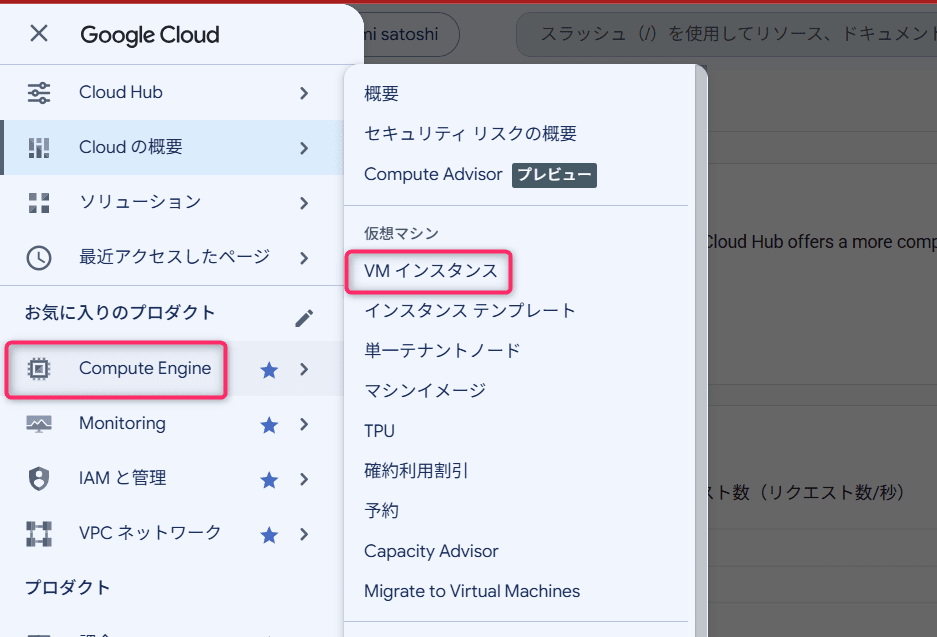Expand the 最近アクセスしたページ chevron
The height and width of the screenshot is (637, 937).
point(304,258)
